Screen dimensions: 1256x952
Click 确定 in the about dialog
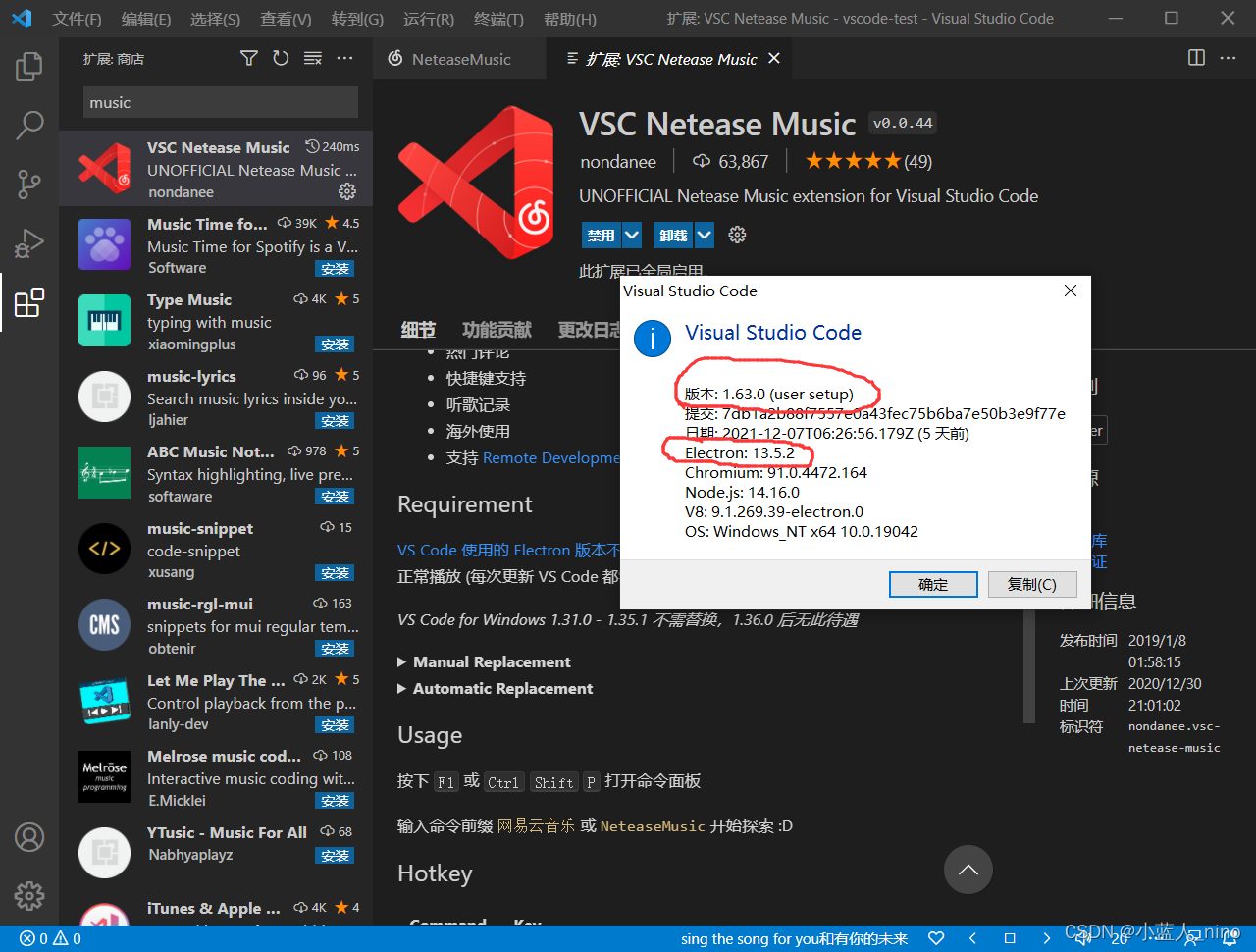[x=933, y=584]
